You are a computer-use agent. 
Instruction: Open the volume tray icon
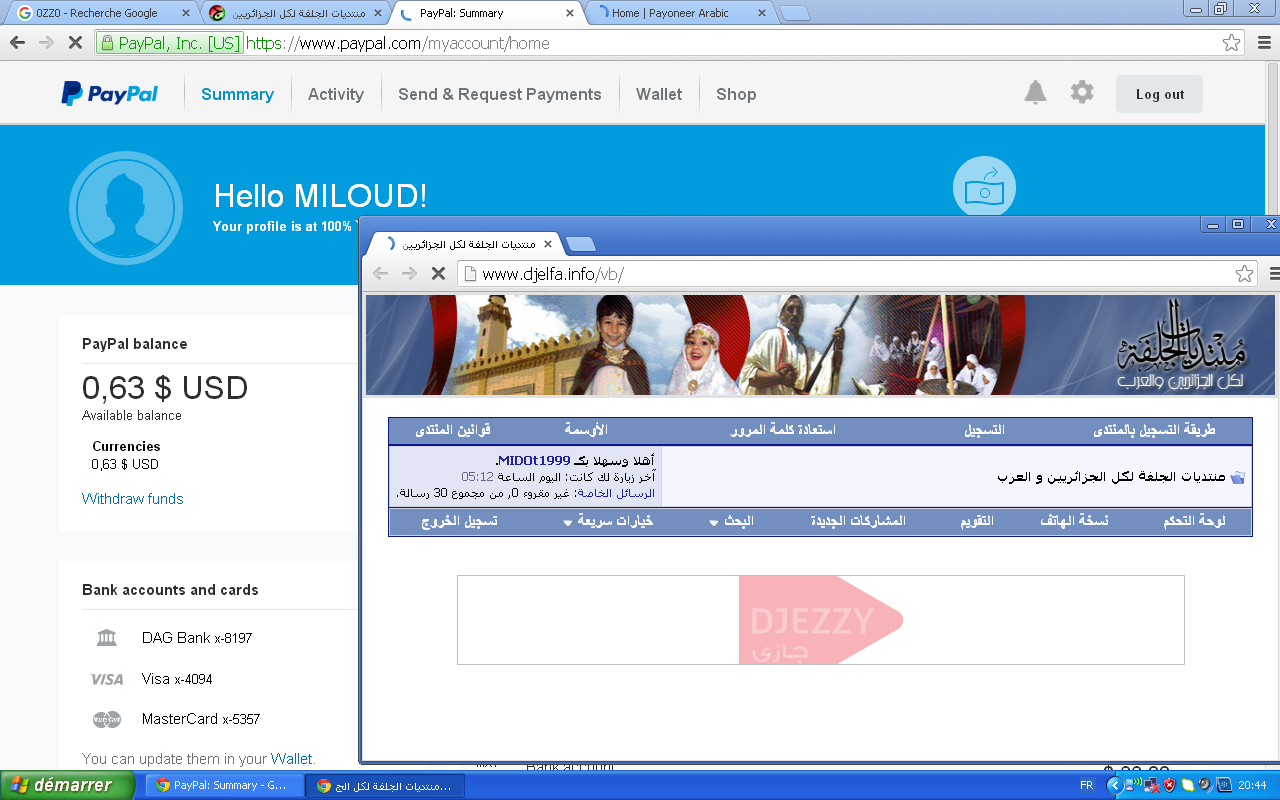point(1206,785)
